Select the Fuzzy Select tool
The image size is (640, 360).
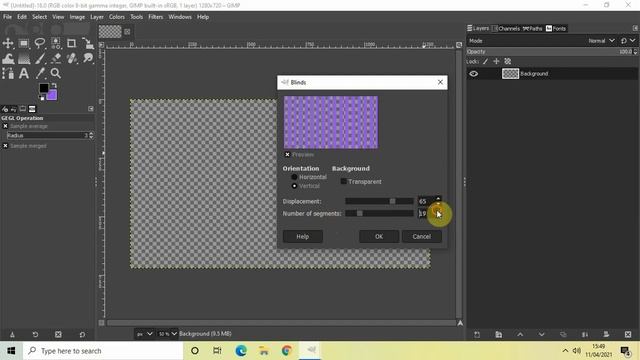(56, 43)
